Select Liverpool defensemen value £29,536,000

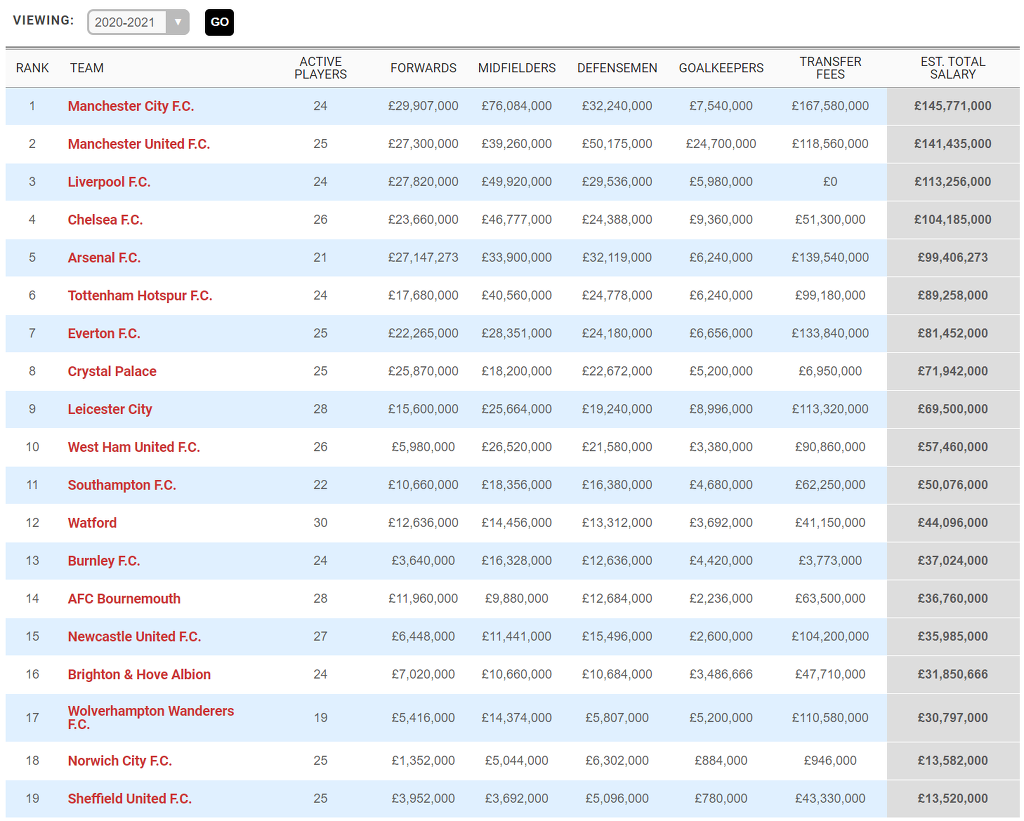617,182
